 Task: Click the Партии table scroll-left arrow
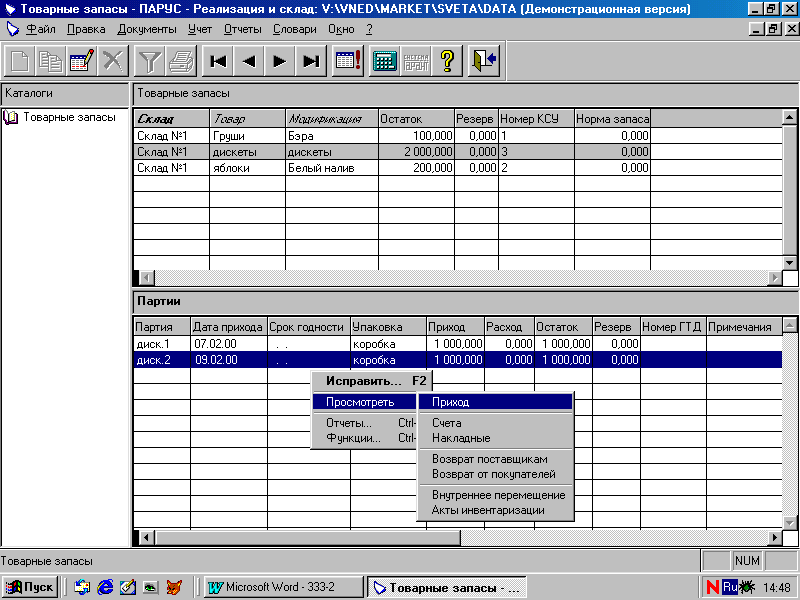(x=147, y=537)
